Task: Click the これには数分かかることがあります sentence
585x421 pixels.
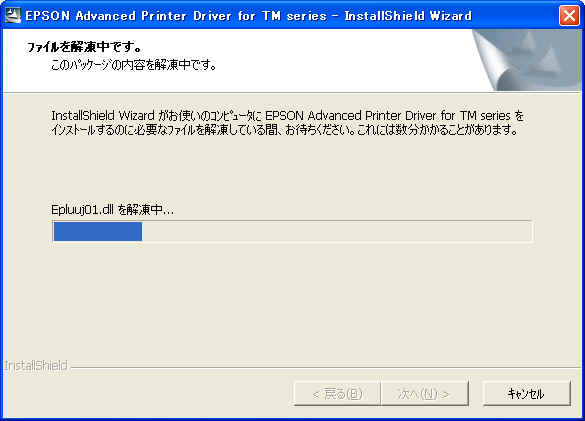Action: click(438, 130)
